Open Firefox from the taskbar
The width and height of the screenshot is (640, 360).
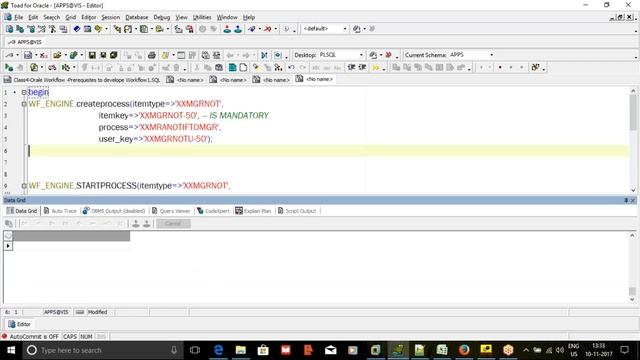pos(464,350)
